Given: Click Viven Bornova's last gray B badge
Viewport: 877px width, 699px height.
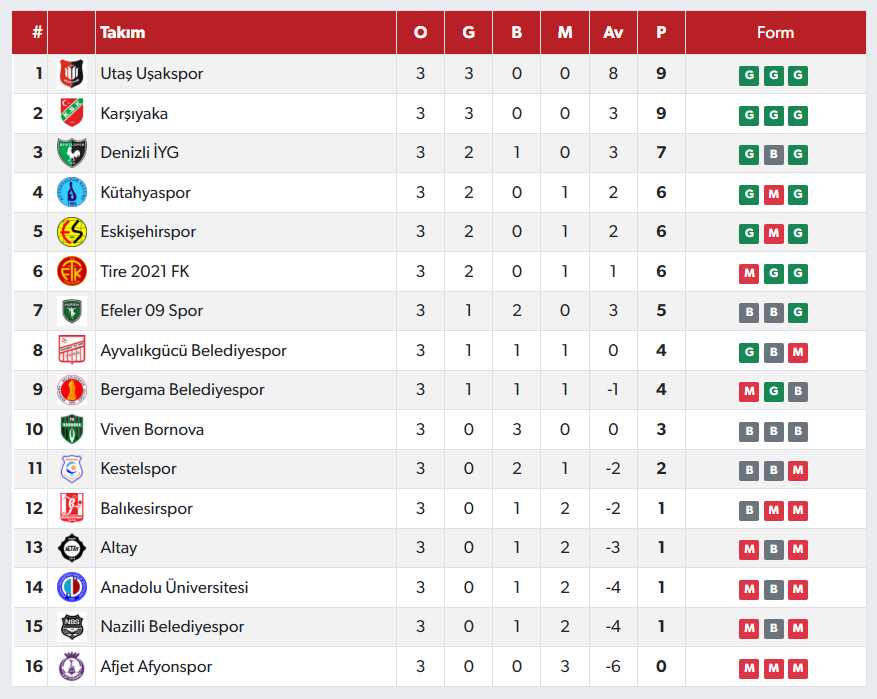Looking at the screenshot, I should pos(797,431).
